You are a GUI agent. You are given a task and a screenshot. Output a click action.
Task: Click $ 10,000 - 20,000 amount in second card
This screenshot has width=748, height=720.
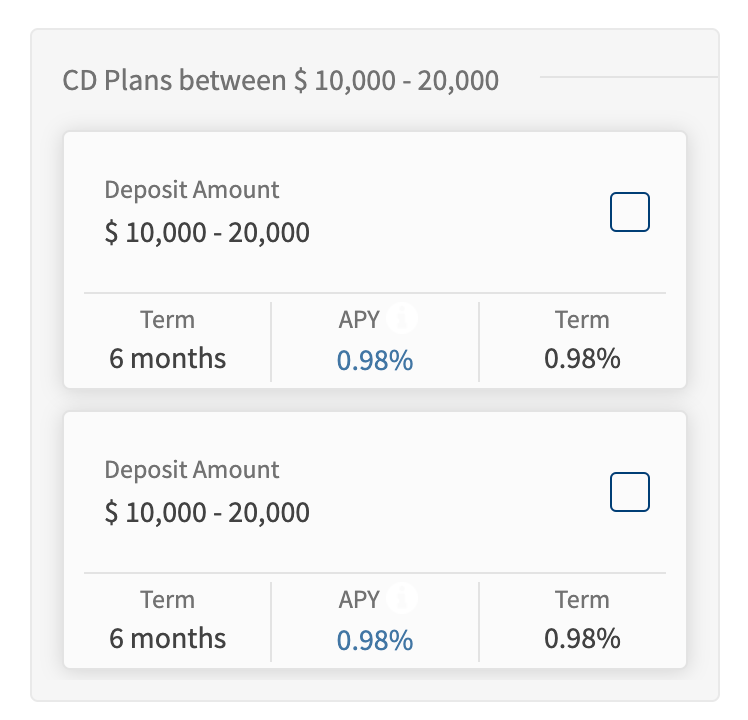click(x=207, y=513)
